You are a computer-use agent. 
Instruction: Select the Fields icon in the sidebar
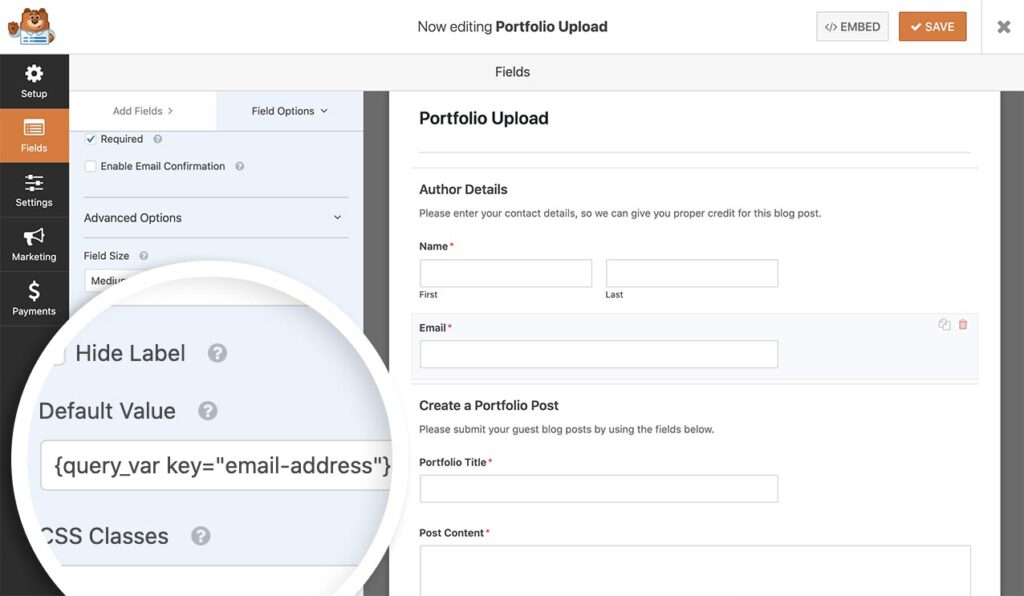click(x=34, y=135)
